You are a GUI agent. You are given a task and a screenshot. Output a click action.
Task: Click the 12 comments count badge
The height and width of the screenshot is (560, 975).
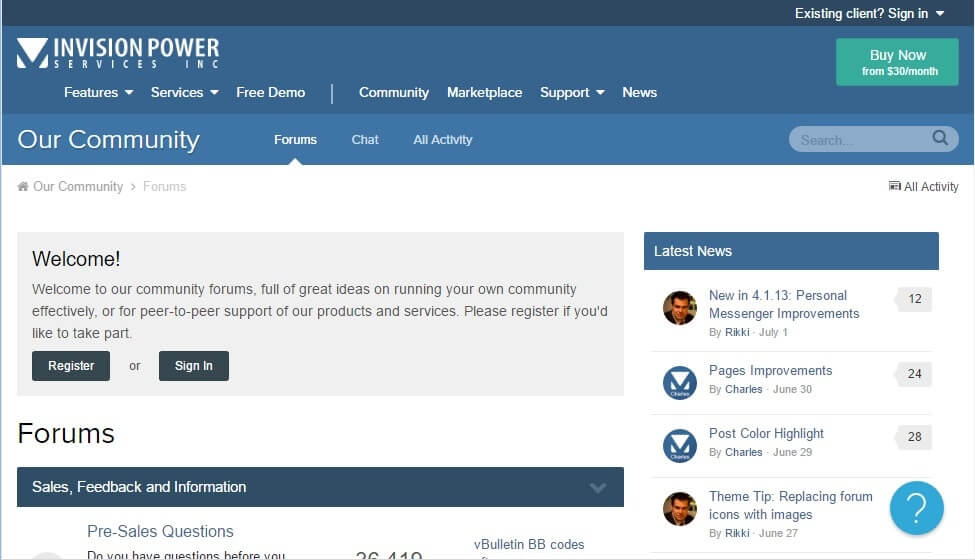(x=913, y=299)
